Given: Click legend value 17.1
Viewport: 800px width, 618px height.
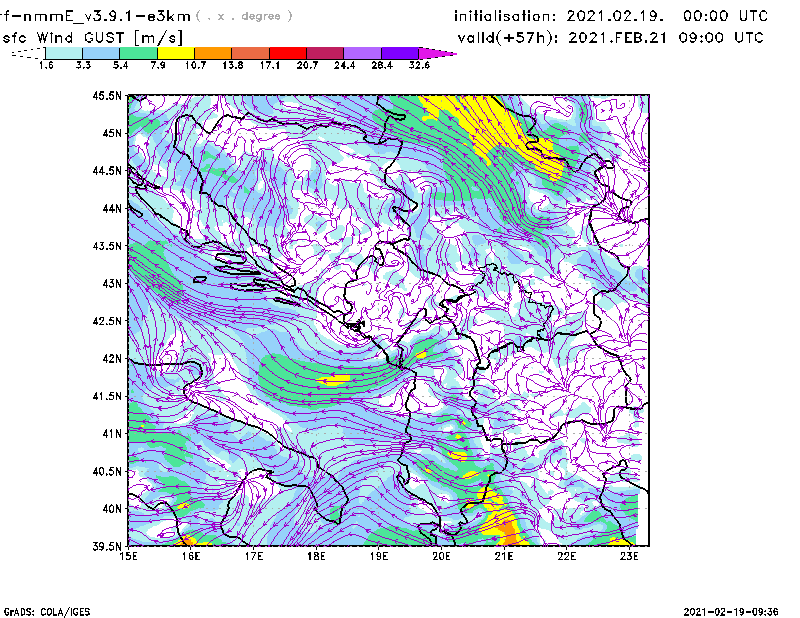Looking at the screenshot, I should [x=270, y=65].
